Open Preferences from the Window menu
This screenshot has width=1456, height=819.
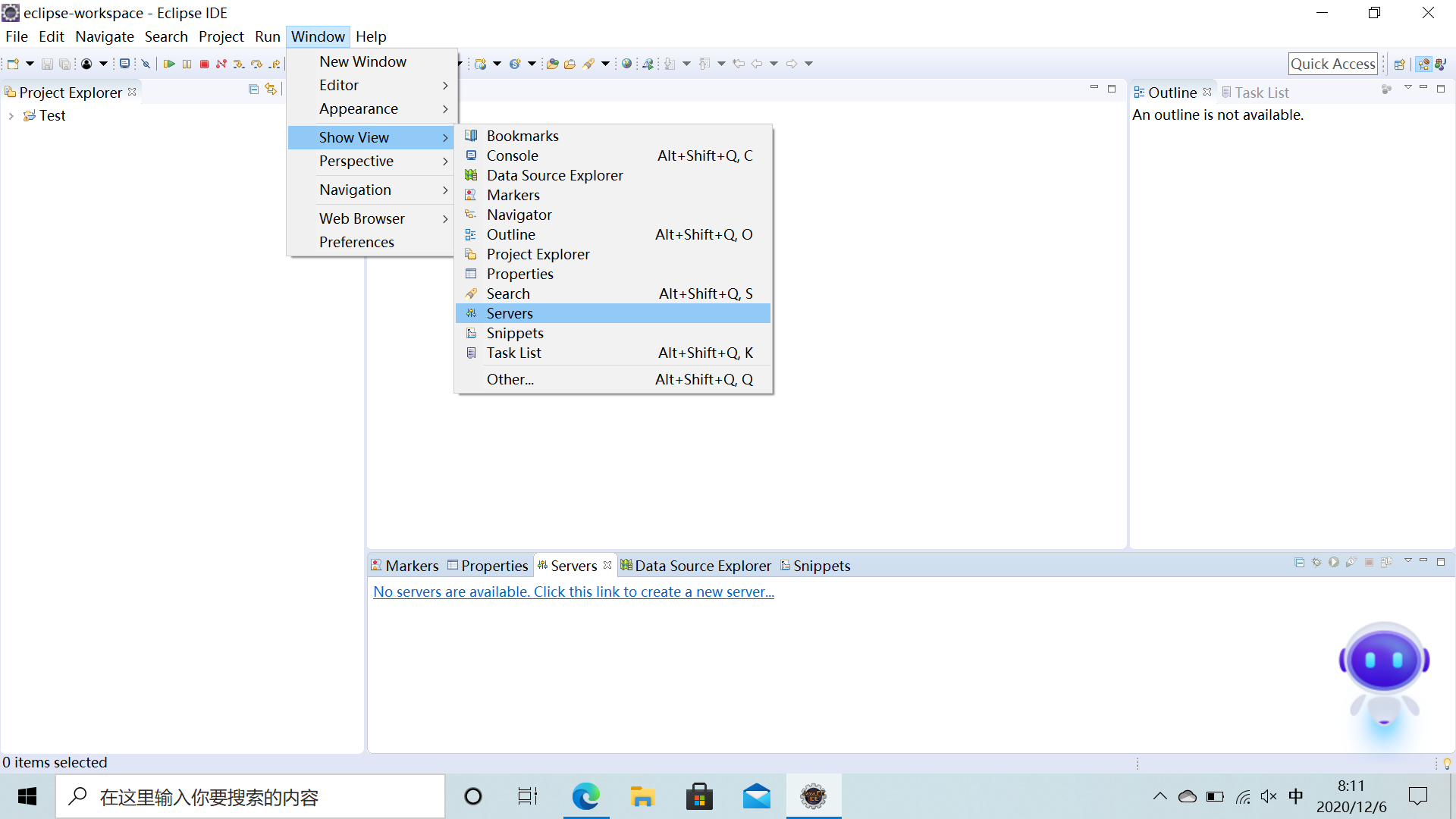coord(356,242)
